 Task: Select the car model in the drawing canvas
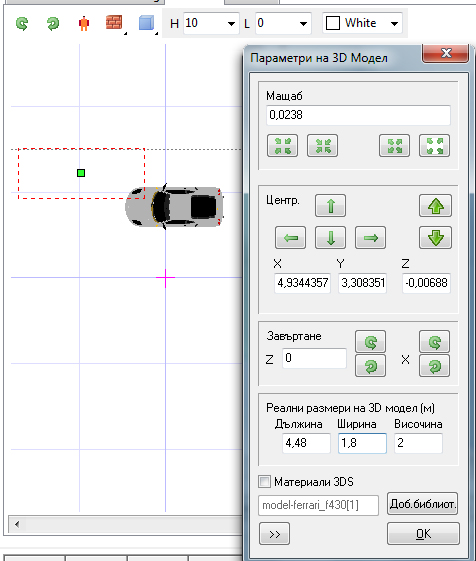(174, 207)
